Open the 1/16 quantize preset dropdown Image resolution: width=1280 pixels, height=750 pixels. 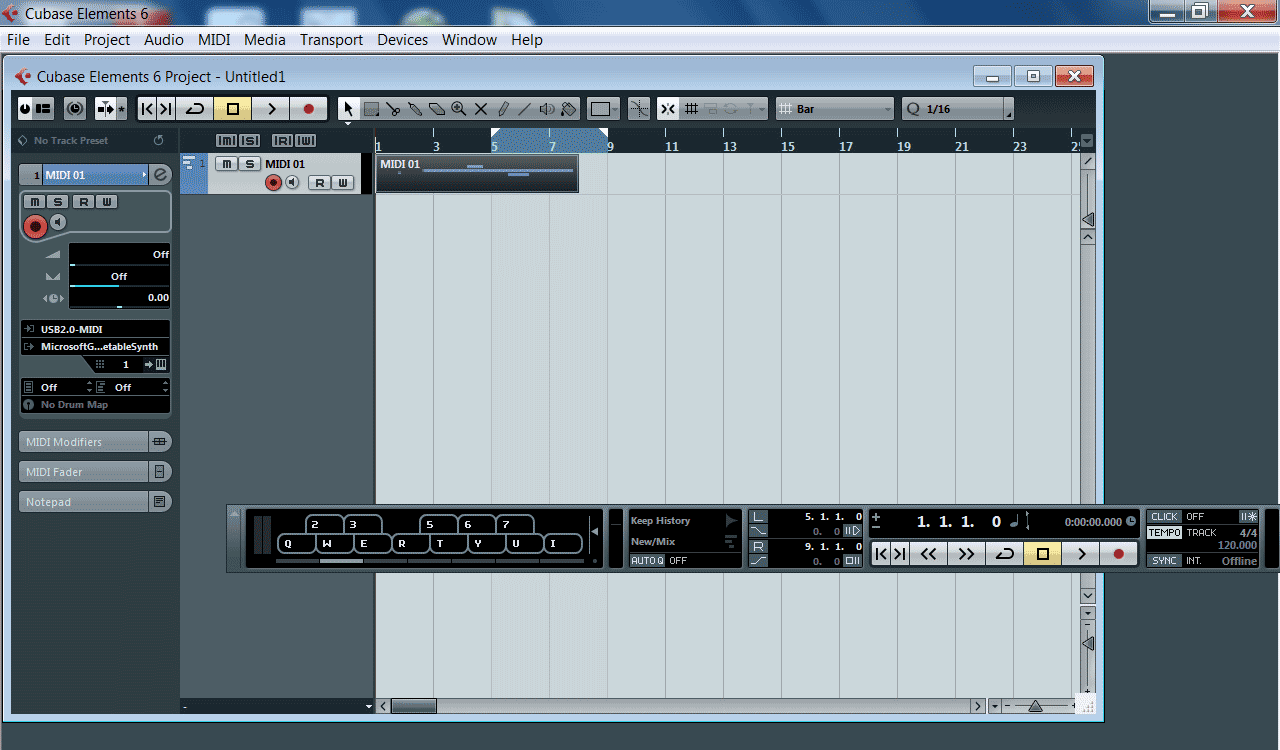[957, 109]
